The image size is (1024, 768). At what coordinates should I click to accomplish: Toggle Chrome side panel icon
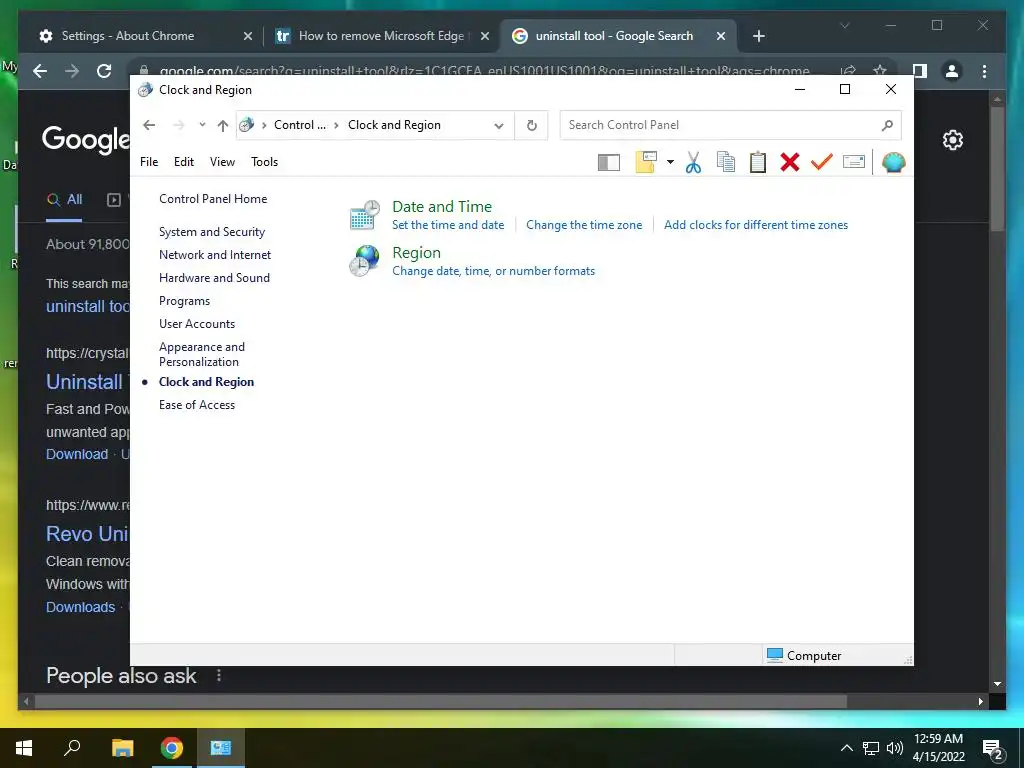920,71
